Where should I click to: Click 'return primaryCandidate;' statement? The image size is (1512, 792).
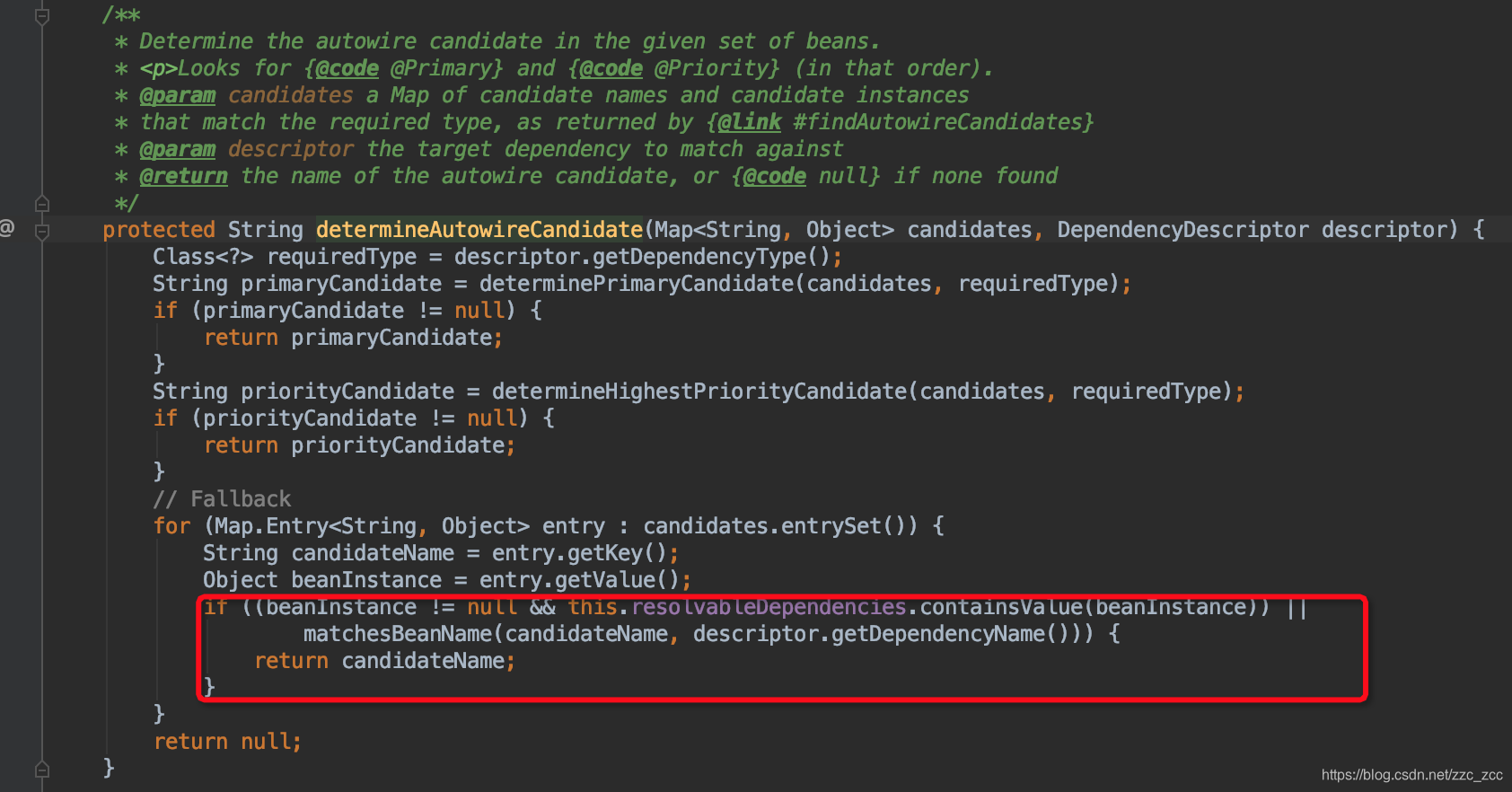point(354,338)
